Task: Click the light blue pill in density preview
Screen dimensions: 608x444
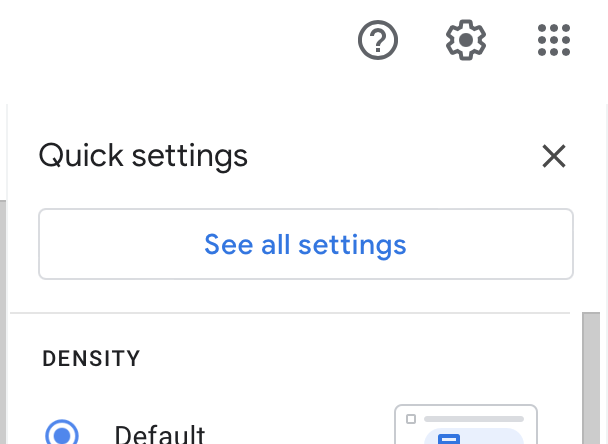Action: [474, 436]
